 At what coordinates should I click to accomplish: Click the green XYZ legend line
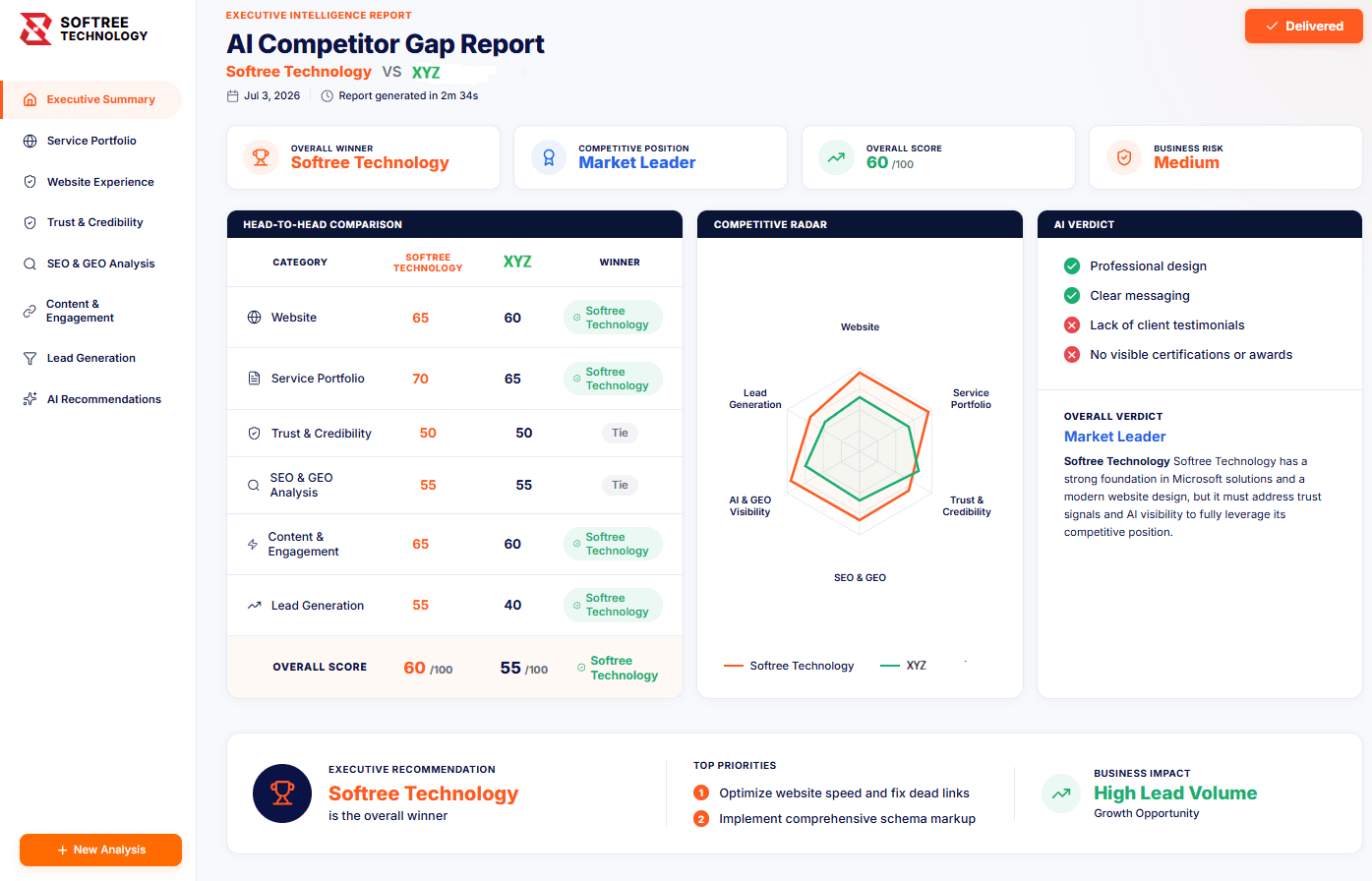890,666
